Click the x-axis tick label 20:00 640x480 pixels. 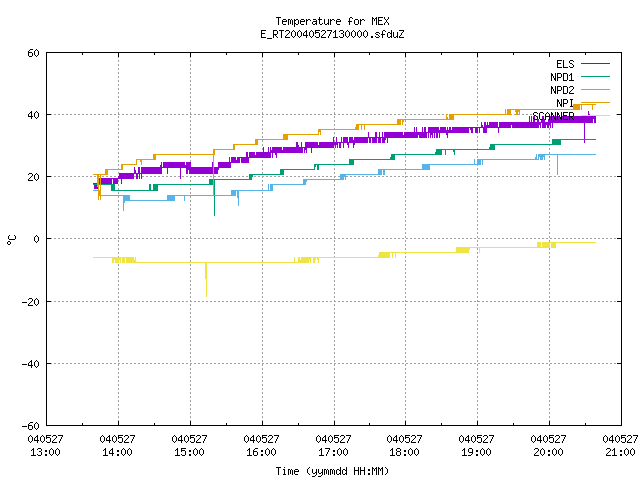(548, 452)
